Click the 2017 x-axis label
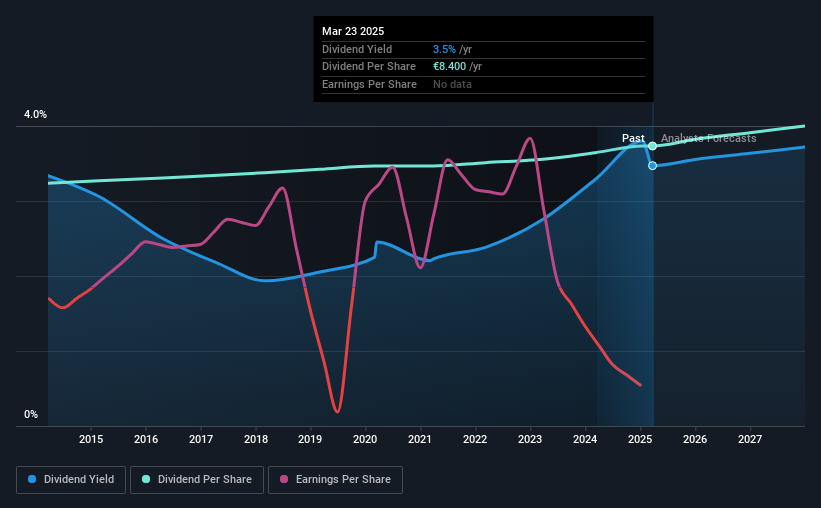821x508 pixels. point(201,439)
